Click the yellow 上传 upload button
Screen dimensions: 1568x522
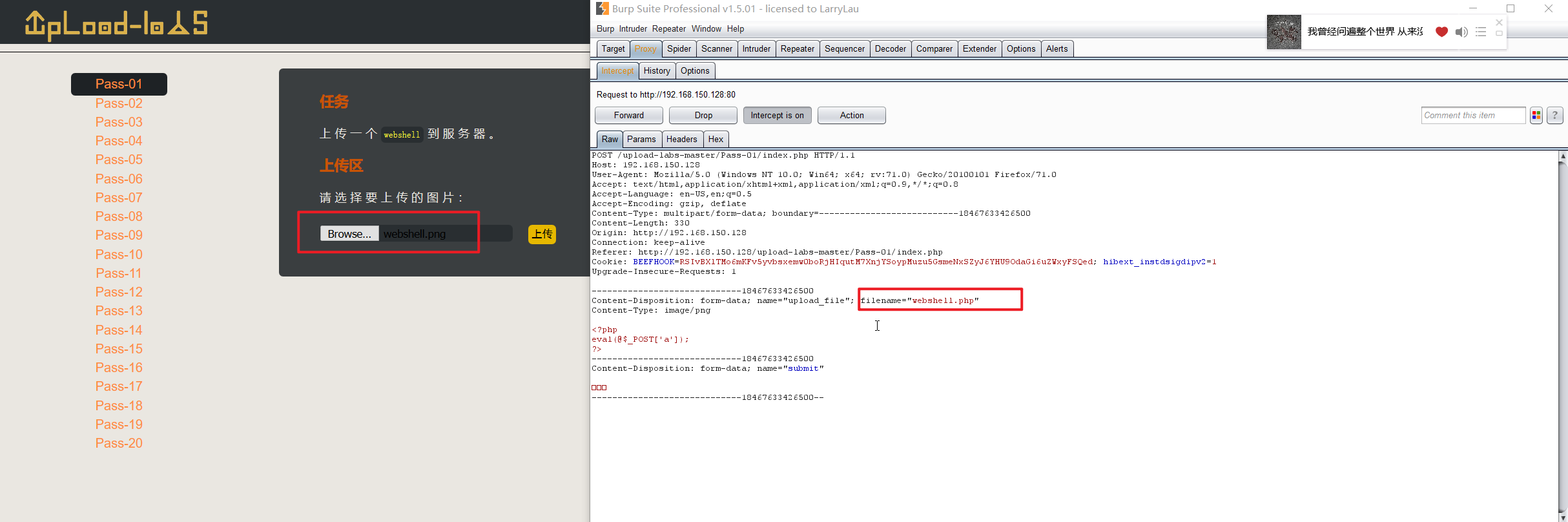[x=542, y=234]
